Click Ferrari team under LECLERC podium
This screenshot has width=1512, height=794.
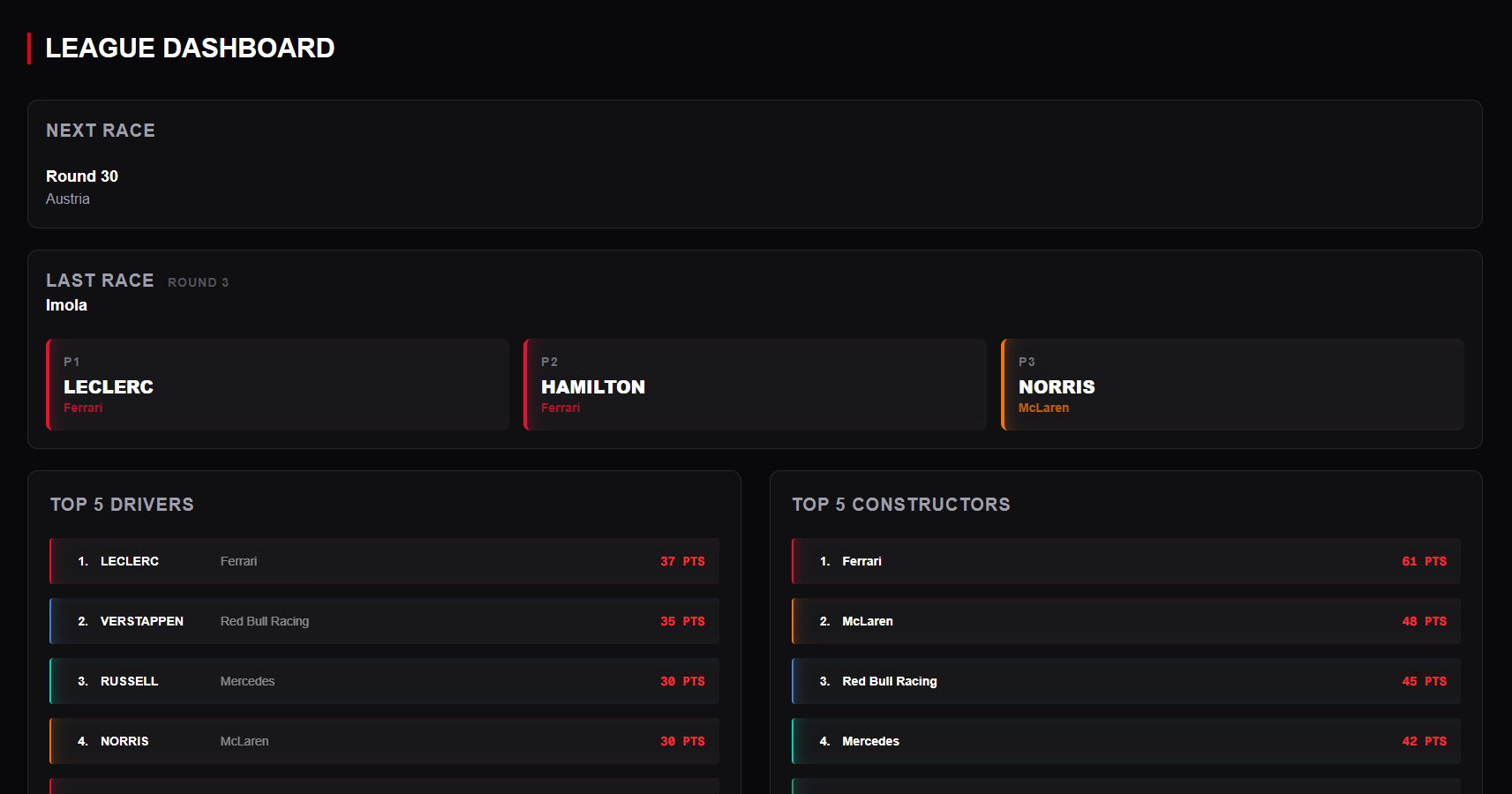coord(83,408)
